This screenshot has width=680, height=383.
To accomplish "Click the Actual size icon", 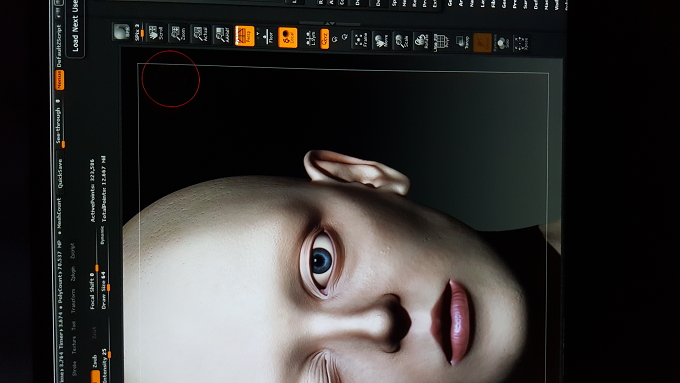I will (200, 34).
